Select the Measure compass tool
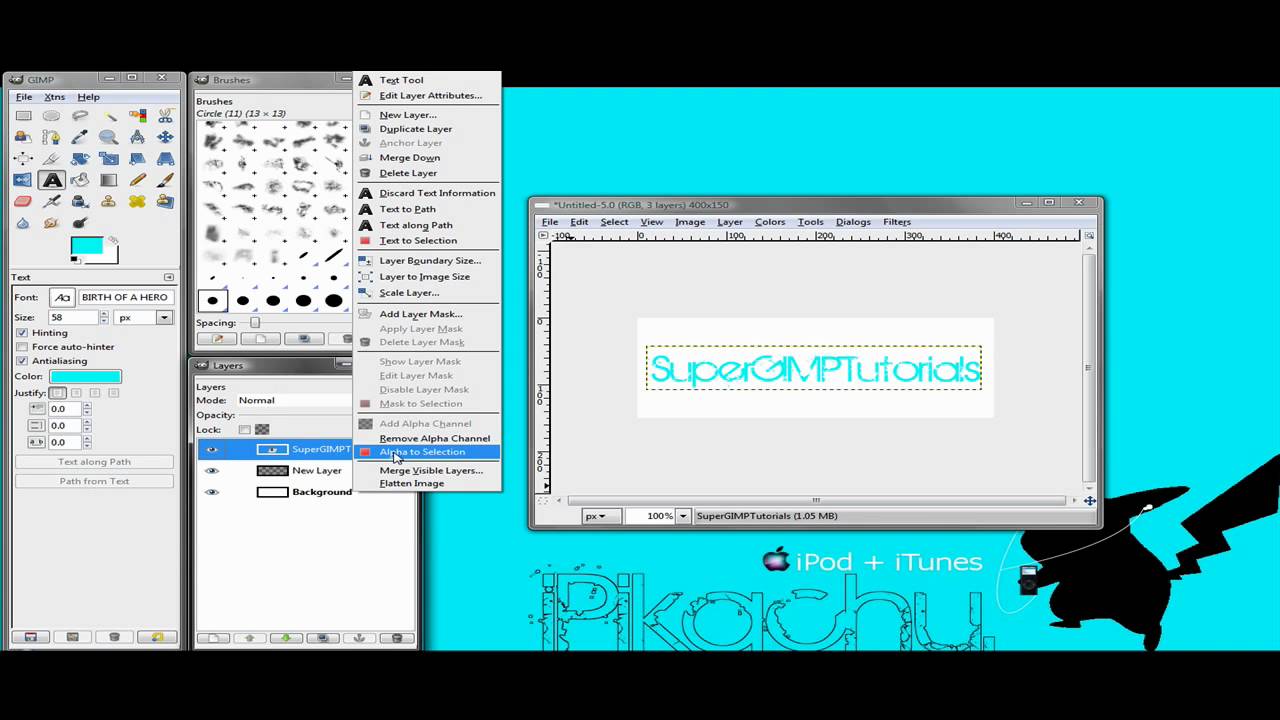 [137, 137]
